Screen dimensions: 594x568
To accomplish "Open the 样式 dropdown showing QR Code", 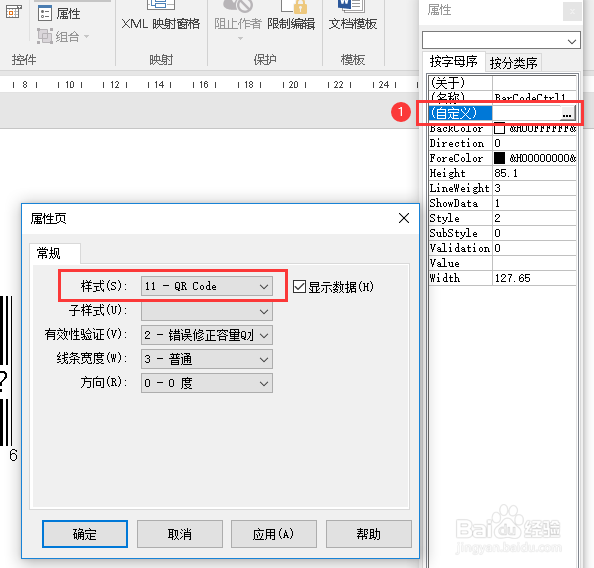I will (206, 286).
